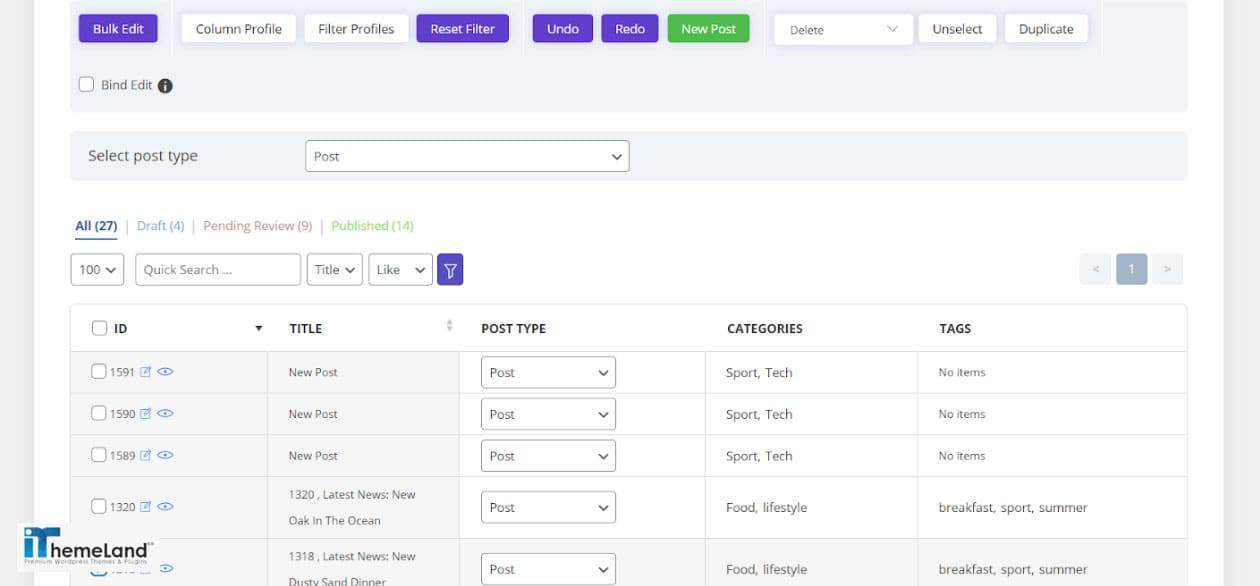Enable the Bind Edit checkbox
This screenshot has height=586, width=1260.
coord(86,84)
